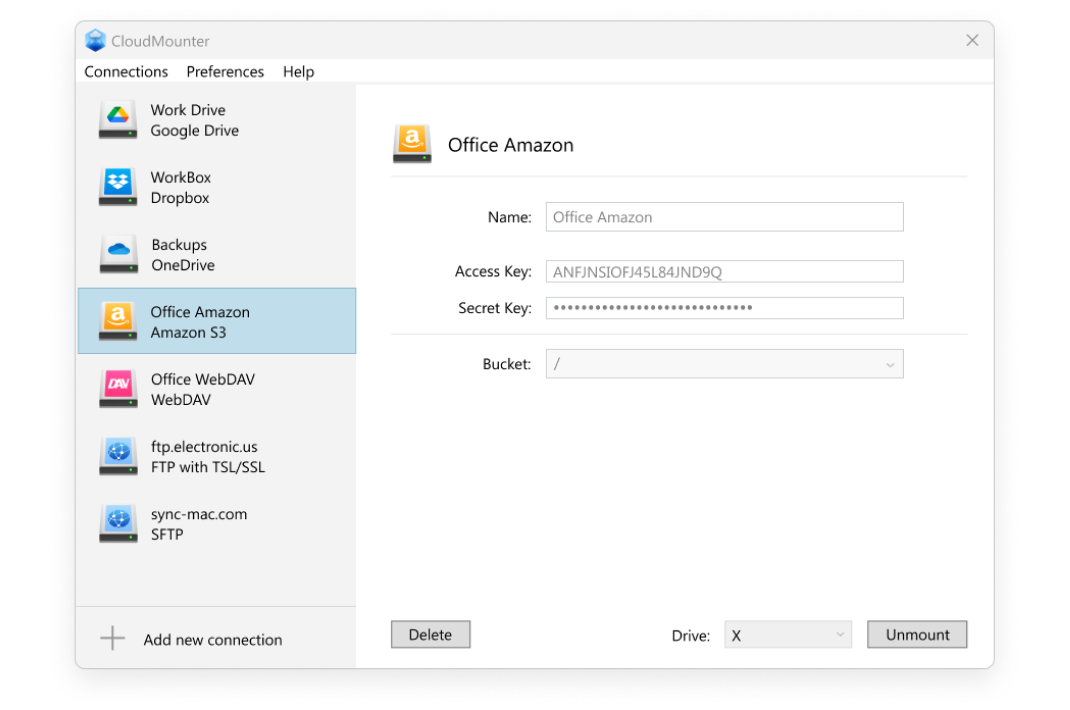Unmount the Office Amazon drive
The height and width of the screenshot is (710, 1070).
916,634
